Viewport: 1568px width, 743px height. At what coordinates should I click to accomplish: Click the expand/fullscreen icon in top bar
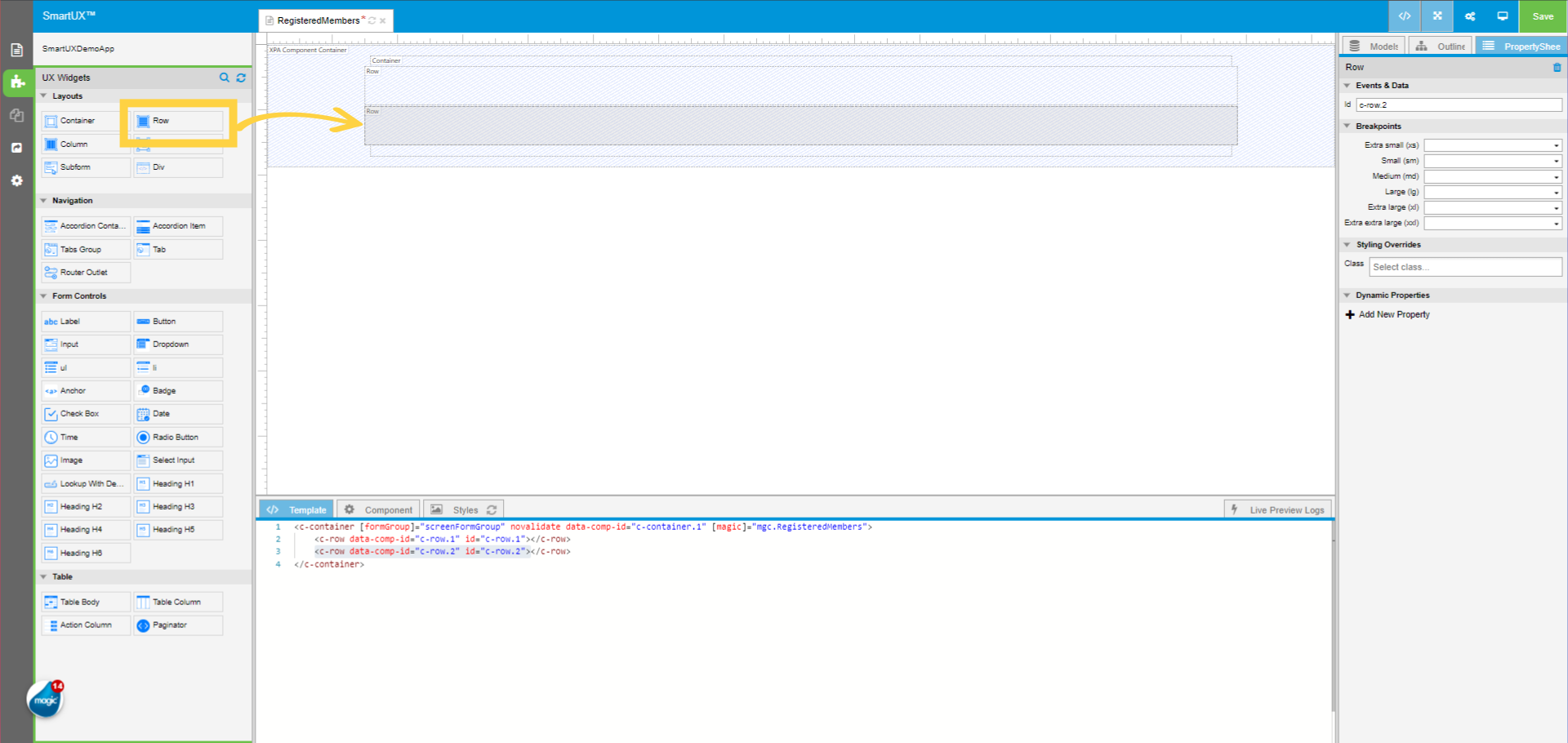coord(1437,16)
